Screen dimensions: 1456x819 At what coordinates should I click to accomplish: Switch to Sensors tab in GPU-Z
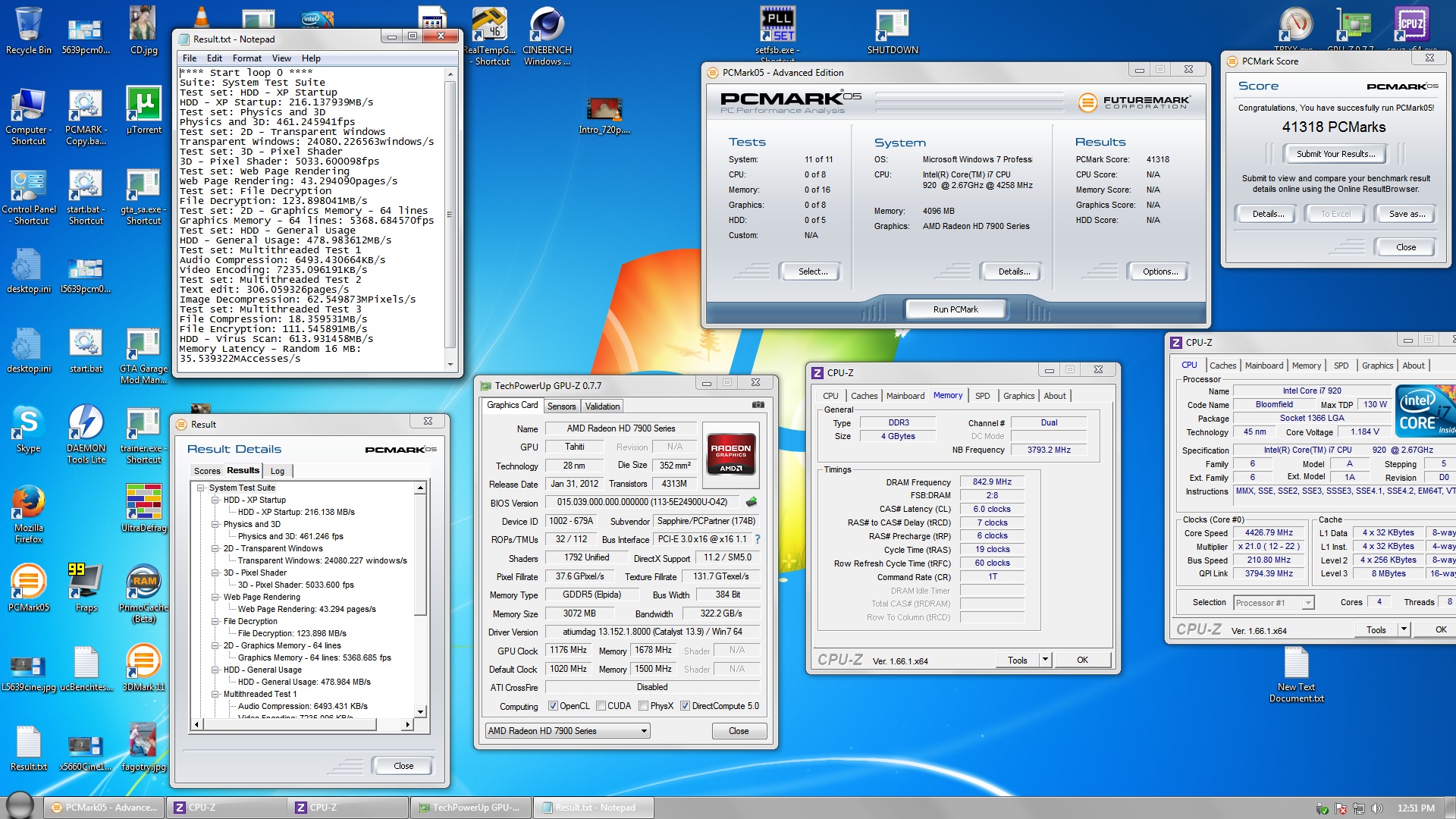[561, 406]
